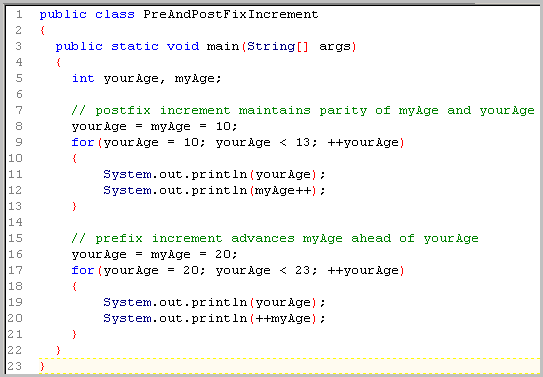Click line number 17 in the gutter

pos(15,270)
